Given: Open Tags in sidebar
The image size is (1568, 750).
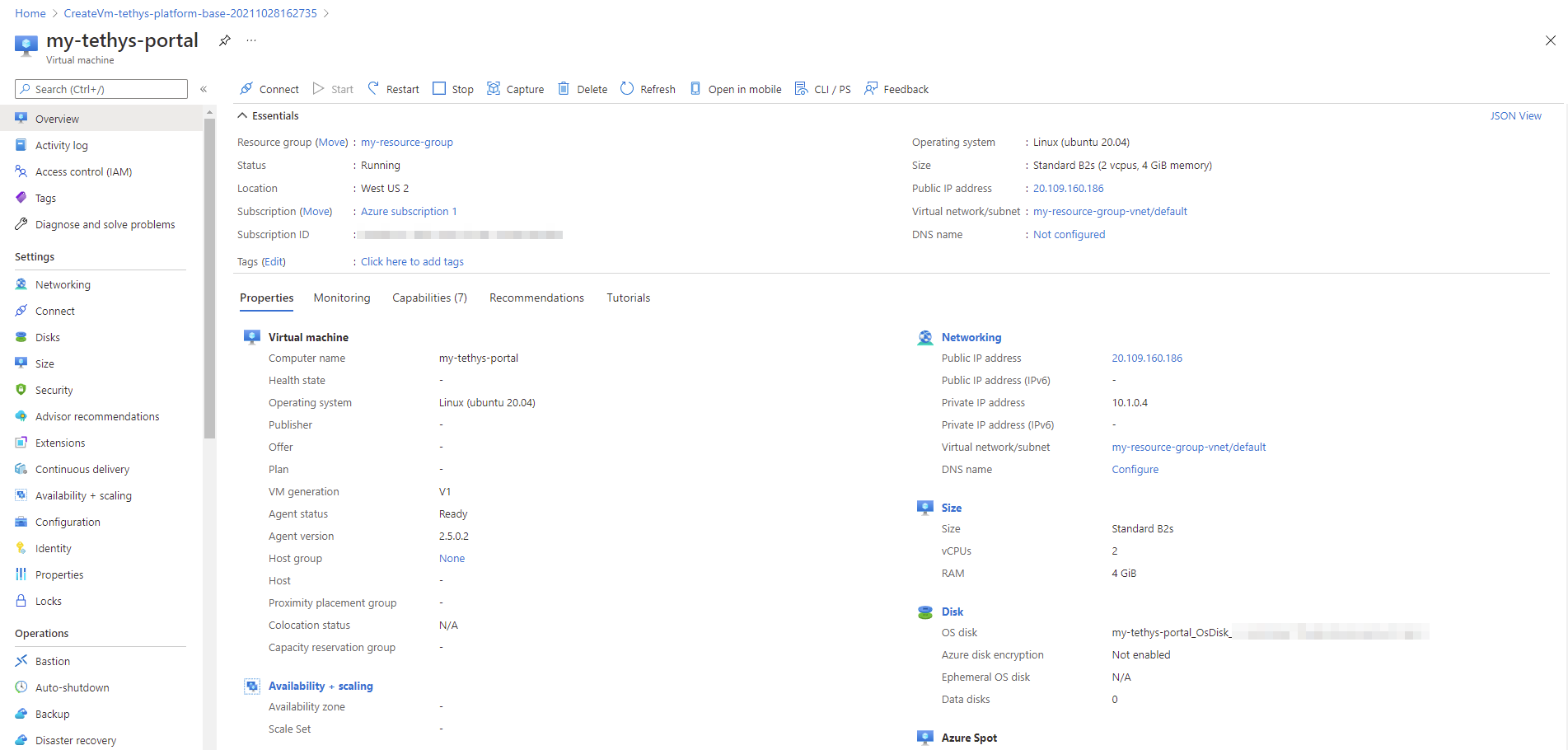Looking at the screenshot, I should coord(45,198).
